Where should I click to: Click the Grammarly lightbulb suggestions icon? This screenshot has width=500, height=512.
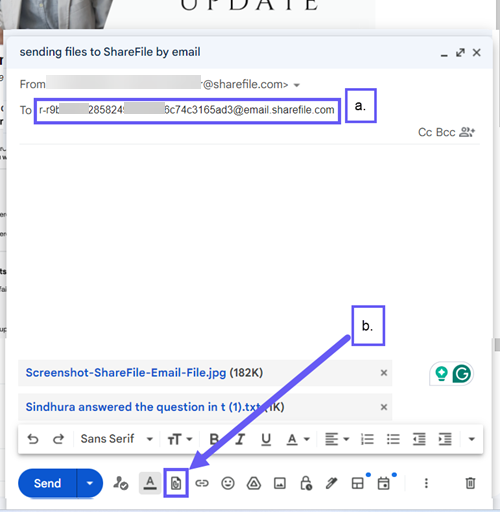click(441, 373)
